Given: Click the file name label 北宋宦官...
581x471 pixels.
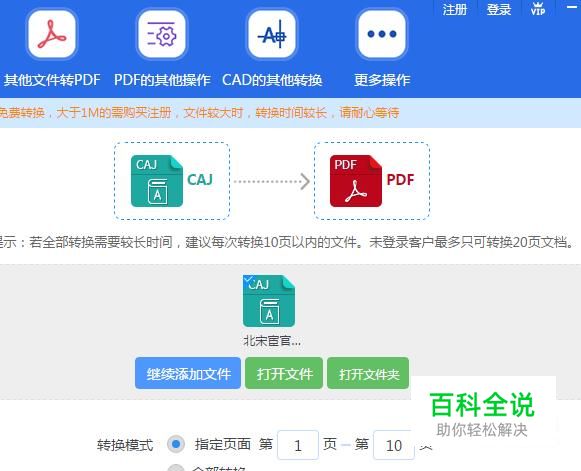Looking at the screenshot, I should pos(272,341).
